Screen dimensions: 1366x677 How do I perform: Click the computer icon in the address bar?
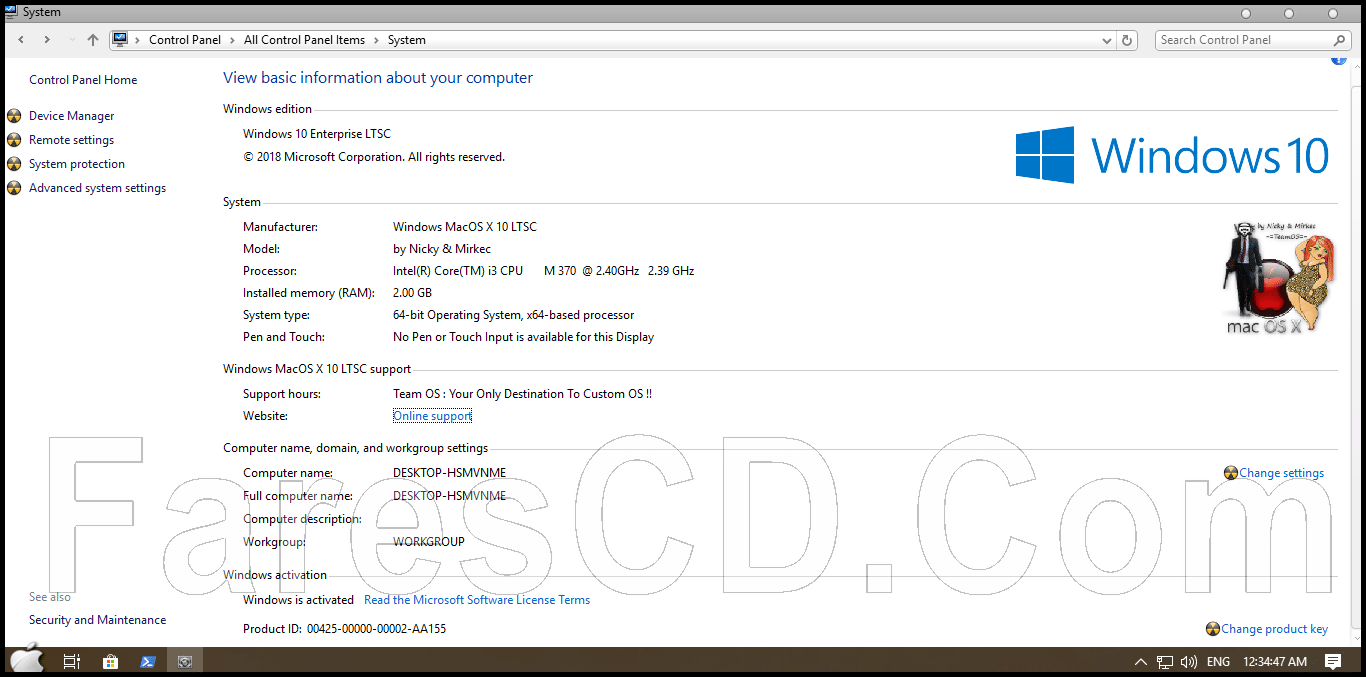(121, 40)
